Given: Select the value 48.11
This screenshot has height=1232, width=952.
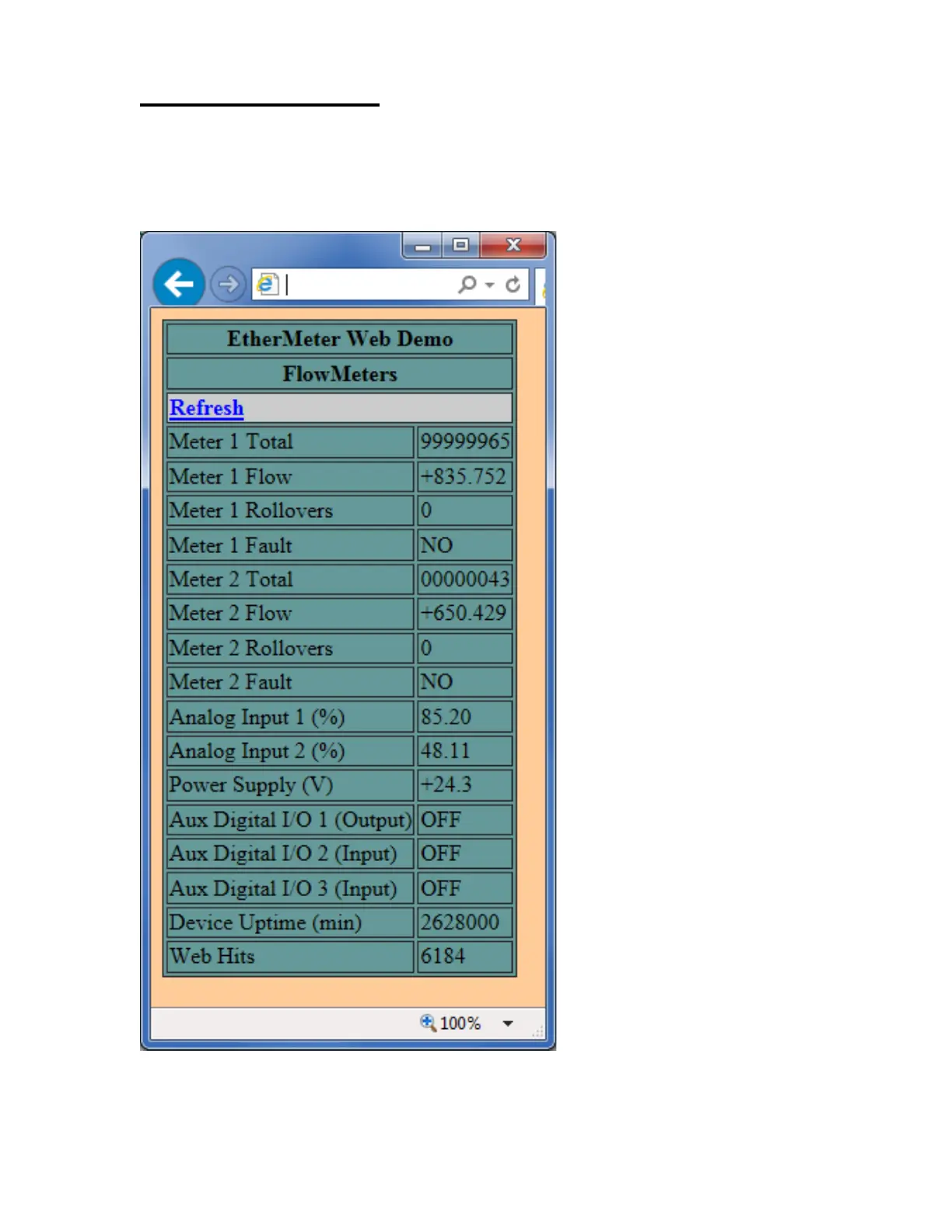Looking at the screenshot, I should point(446,751).
